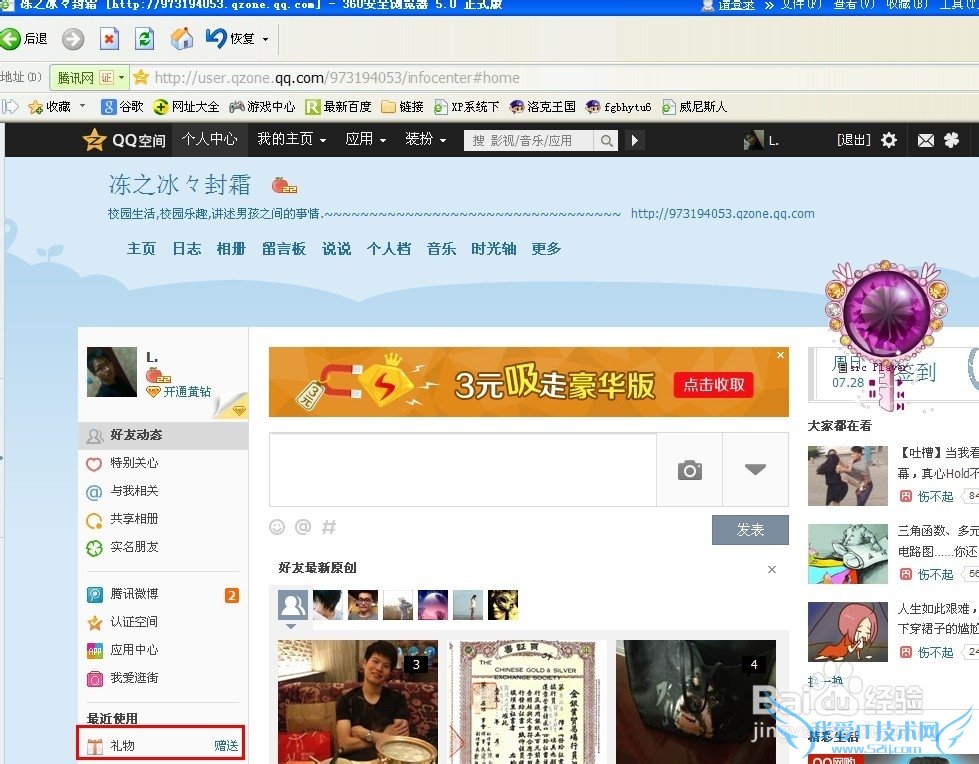This screenshot has width=979, height=764.
Task: Open the 游戏中心 bookmark
Action: click(x=262, y=107)
